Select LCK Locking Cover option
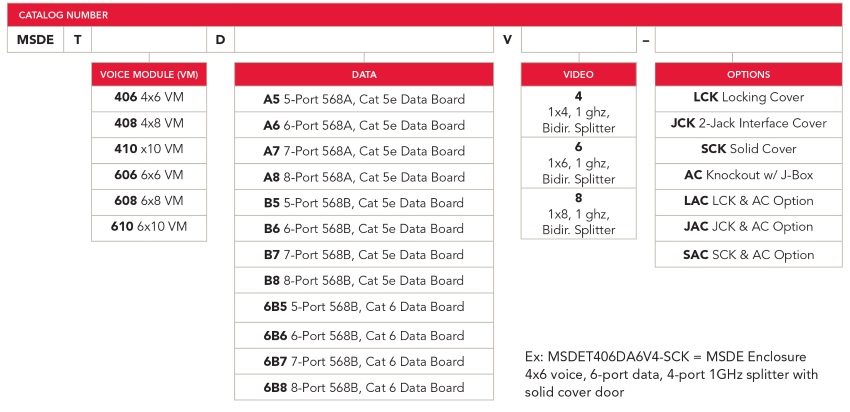 pos(748,98)
